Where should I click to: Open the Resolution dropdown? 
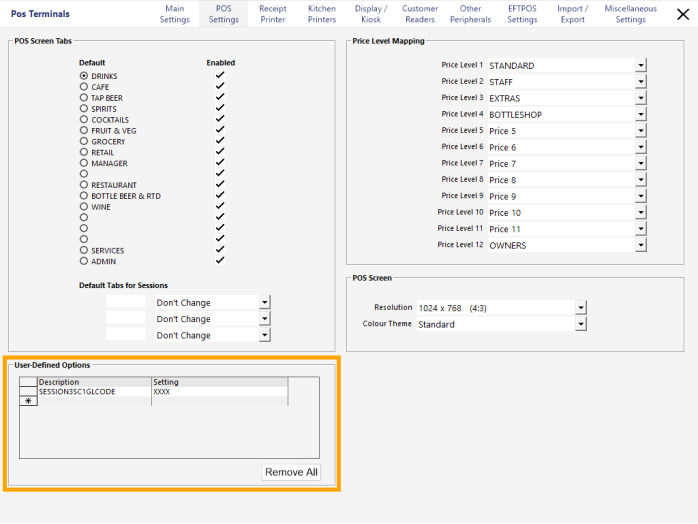580,308
